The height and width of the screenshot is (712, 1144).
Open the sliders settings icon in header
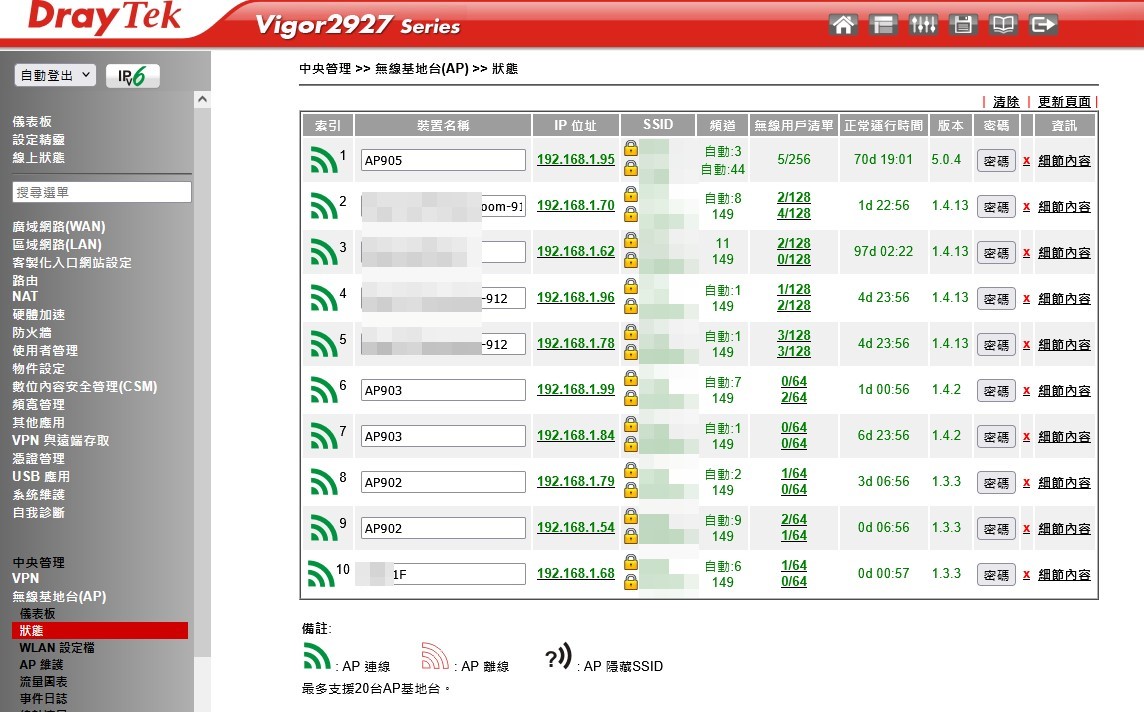[x=923, y=25]
